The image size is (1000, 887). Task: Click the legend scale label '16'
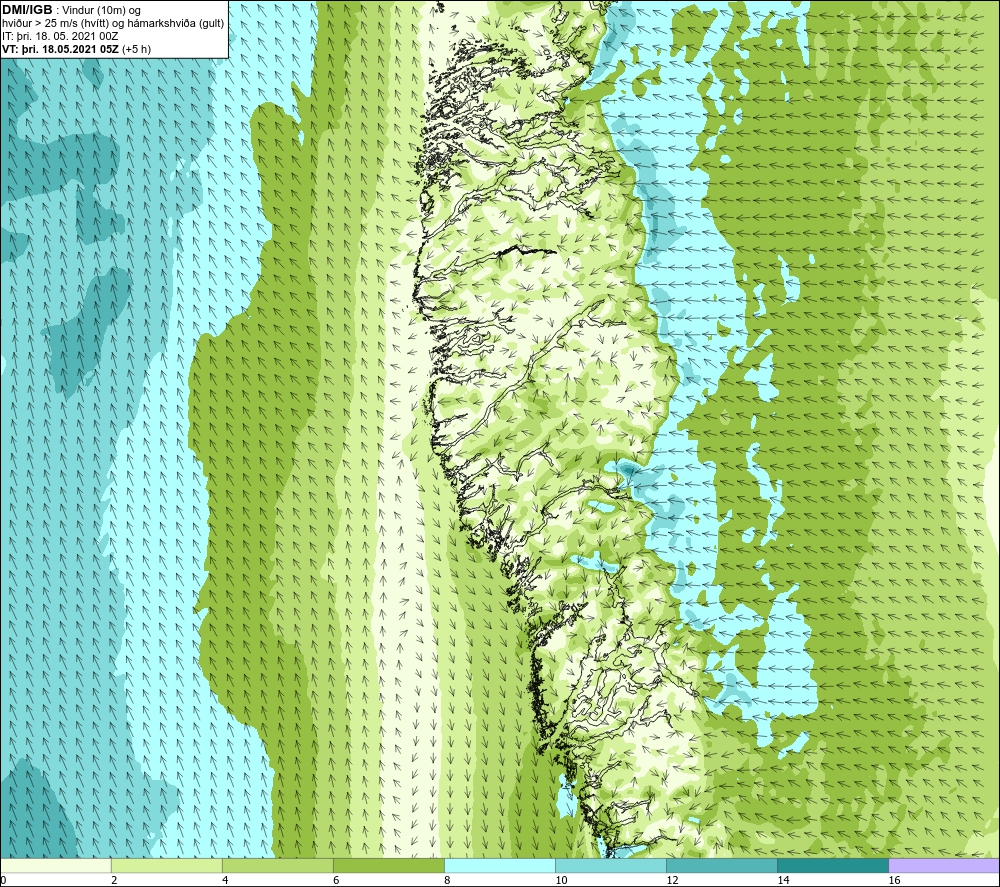click(x=894, y=881)
